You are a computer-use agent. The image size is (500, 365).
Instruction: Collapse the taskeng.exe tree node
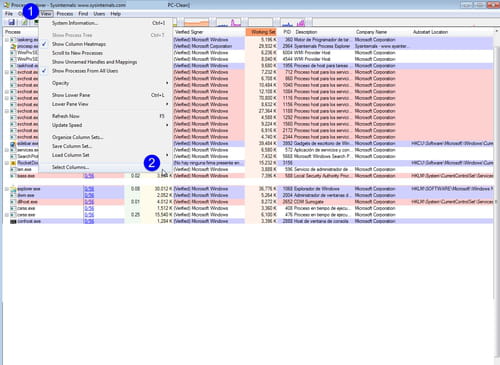click(7, 40)
